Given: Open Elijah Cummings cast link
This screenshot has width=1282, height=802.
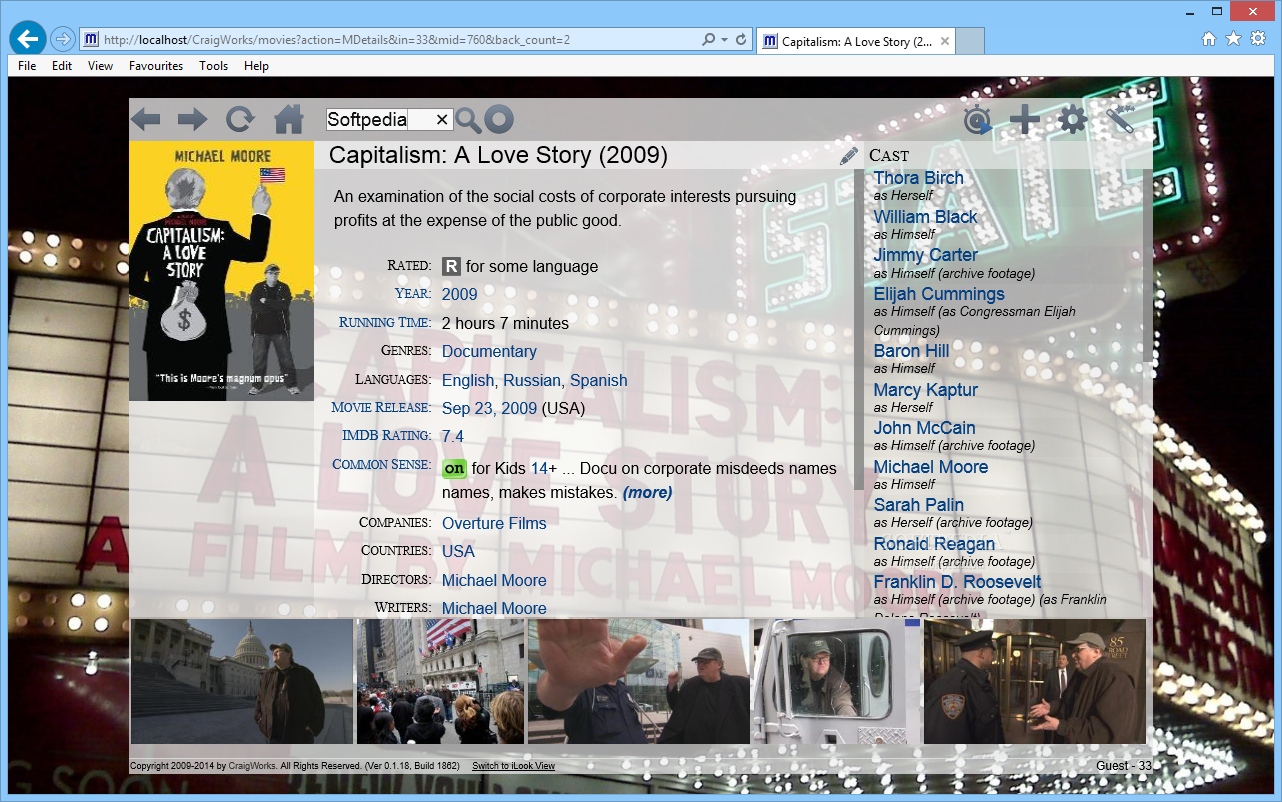Looking at the screenshot, I should coord(939,294).
